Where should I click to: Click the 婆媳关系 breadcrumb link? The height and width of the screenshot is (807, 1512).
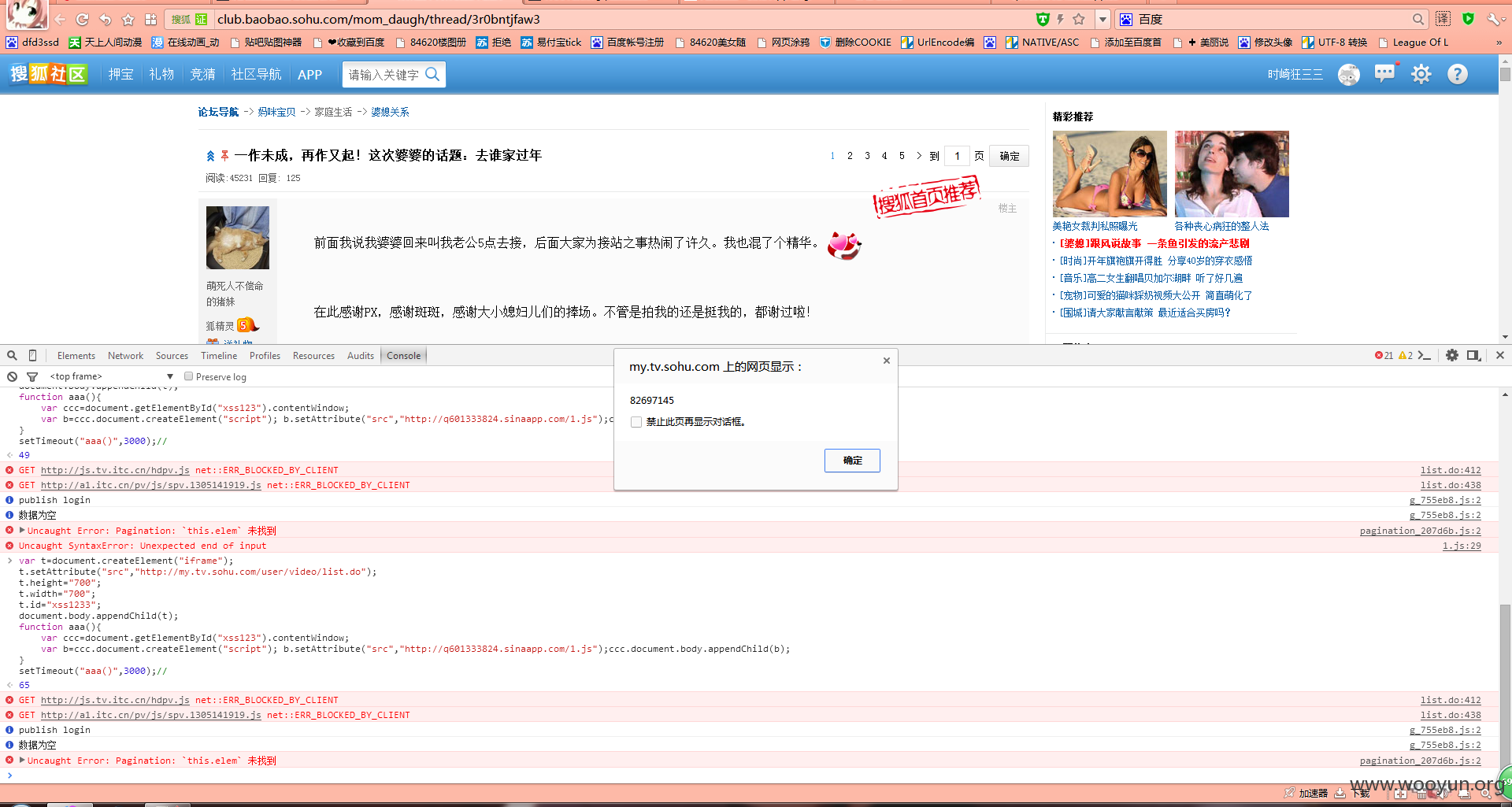click(390, 112)
